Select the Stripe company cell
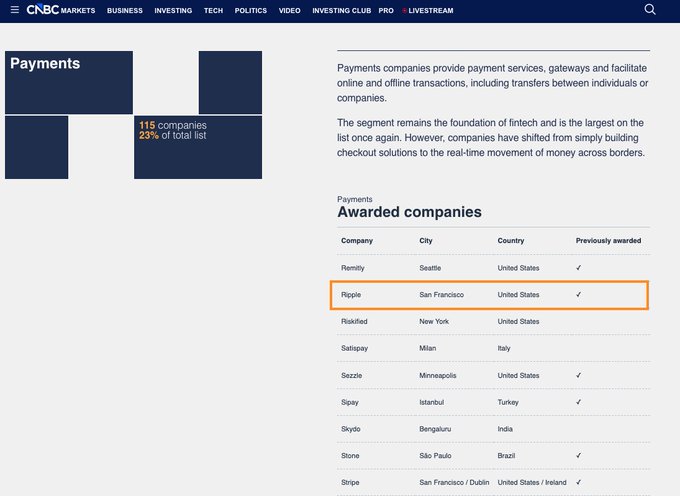 coord(350,483)
